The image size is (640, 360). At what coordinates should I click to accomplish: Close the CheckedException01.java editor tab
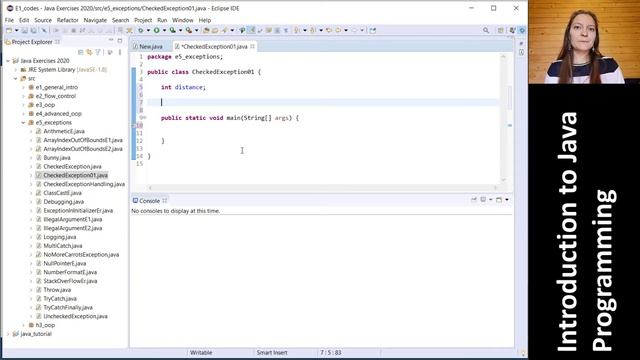252,47
